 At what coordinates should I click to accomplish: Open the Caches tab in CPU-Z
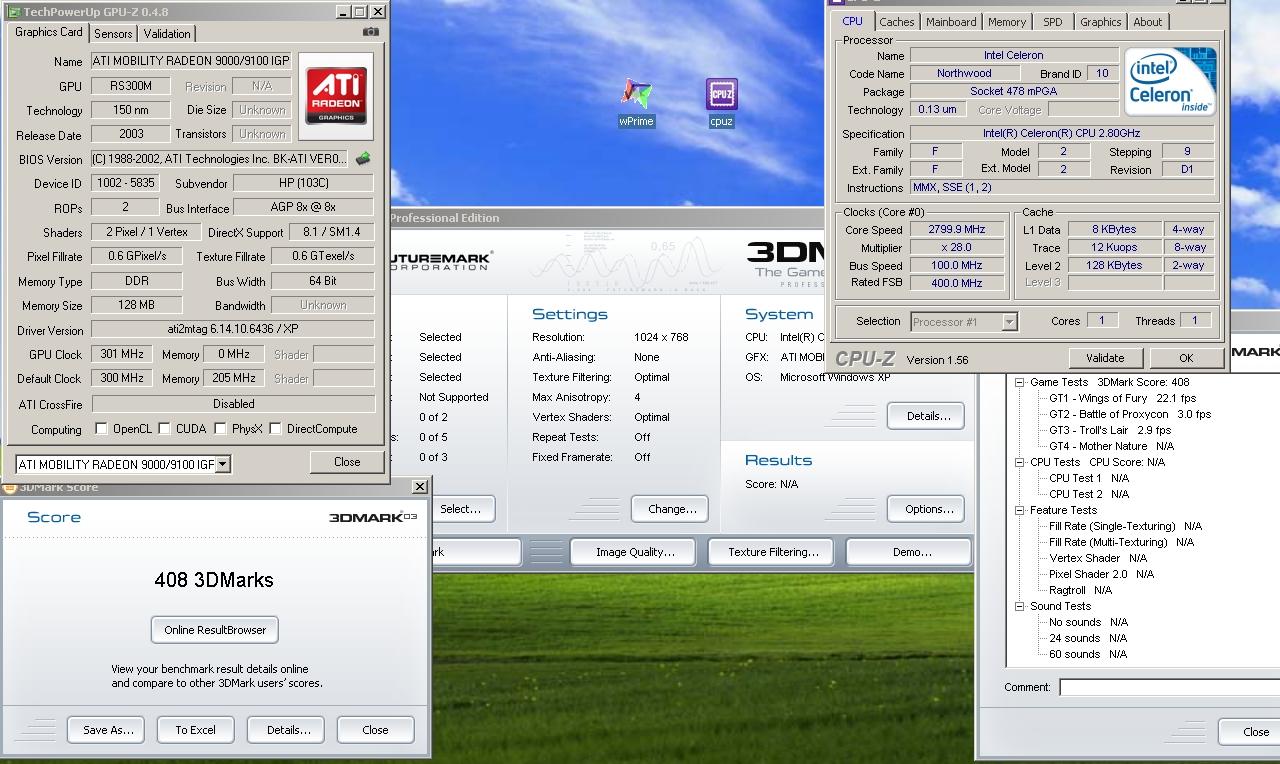[x=897, y=22]
